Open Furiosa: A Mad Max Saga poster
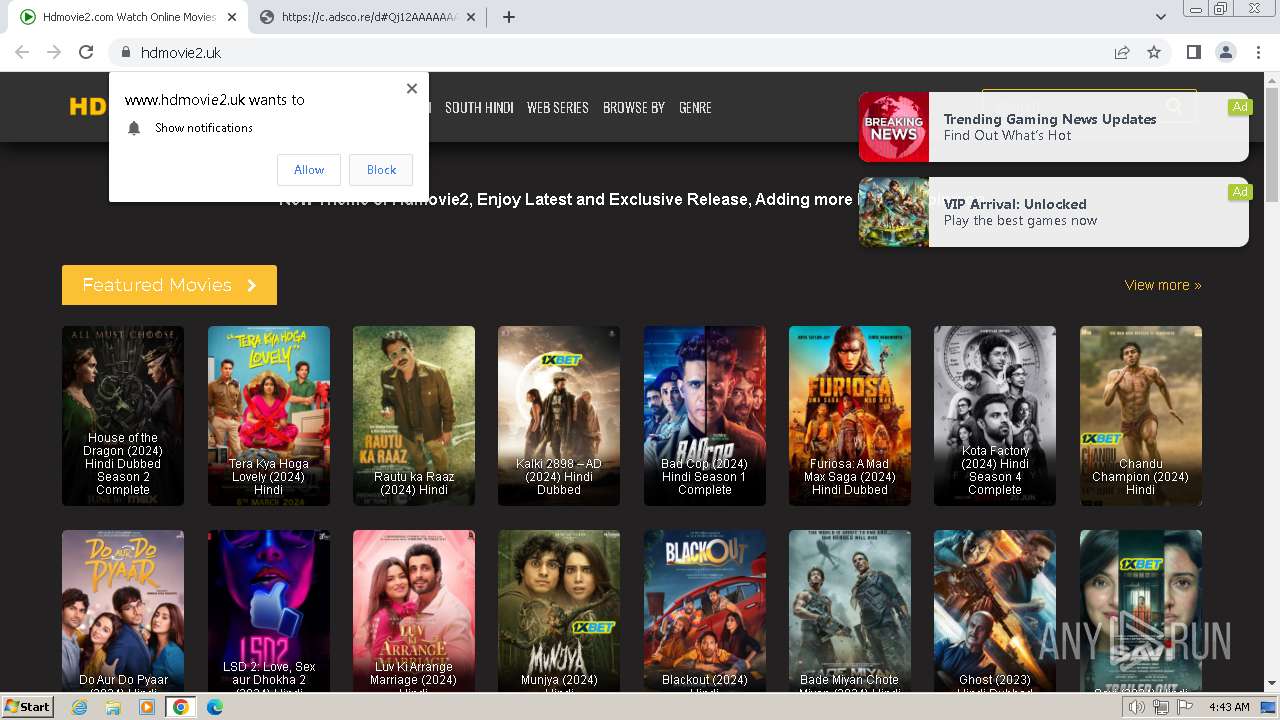1280x720 pixels. coord(850,416)
